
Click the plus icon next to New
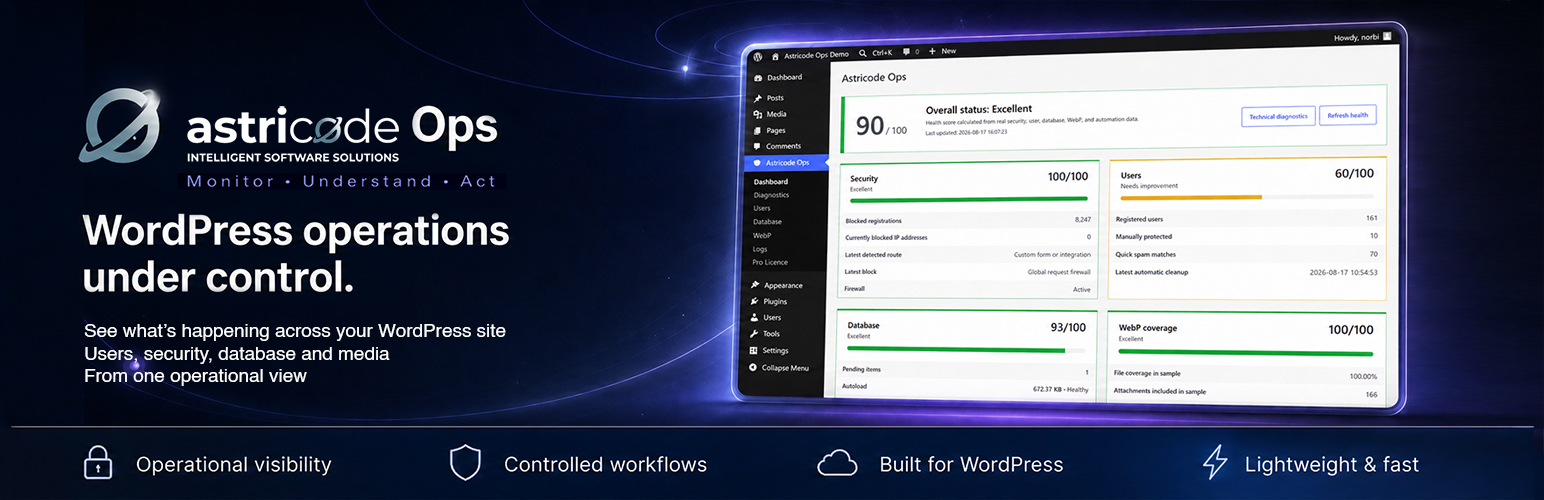point(933,51)
